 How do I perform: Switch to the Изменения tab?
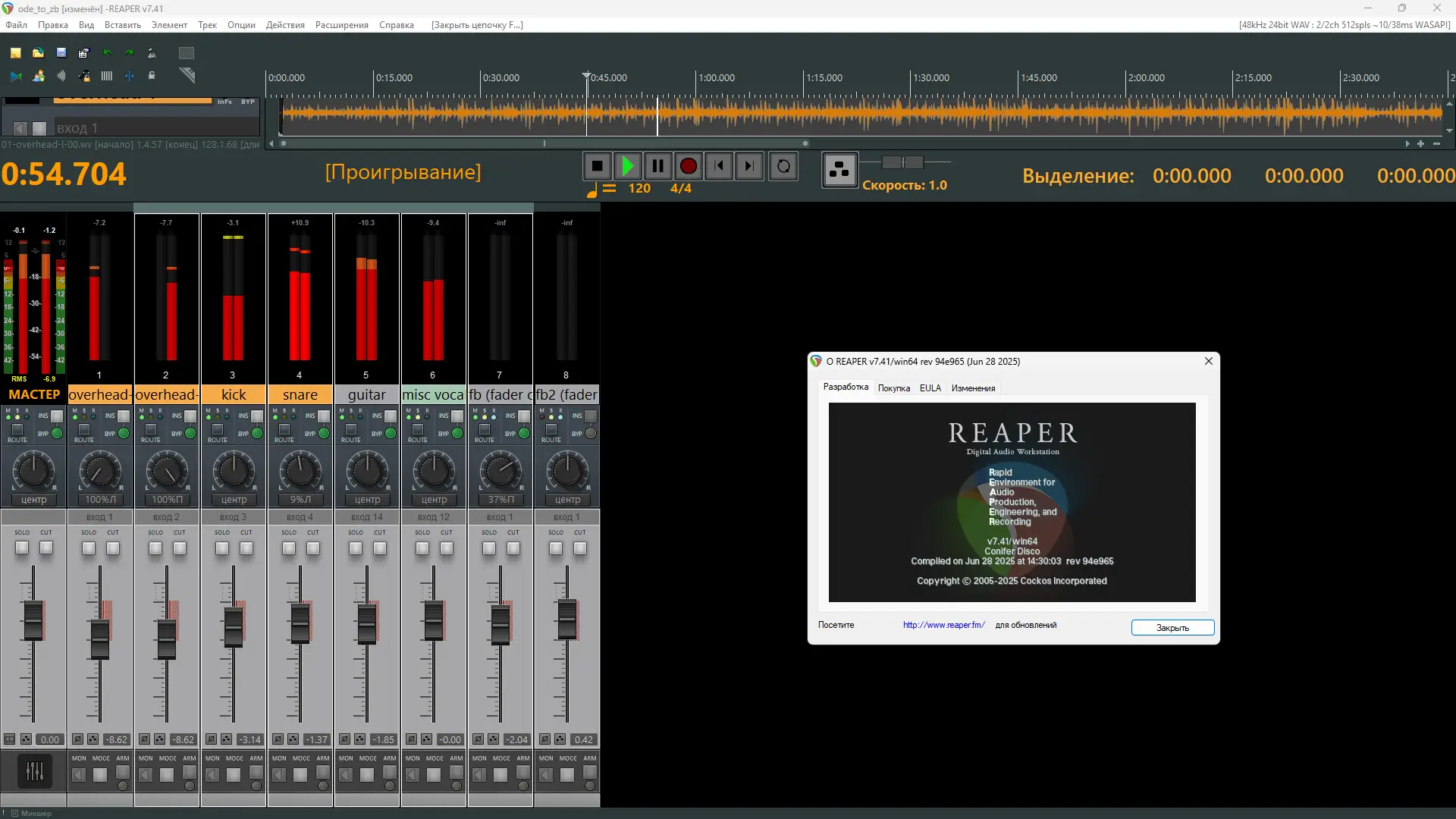(973, 388)
